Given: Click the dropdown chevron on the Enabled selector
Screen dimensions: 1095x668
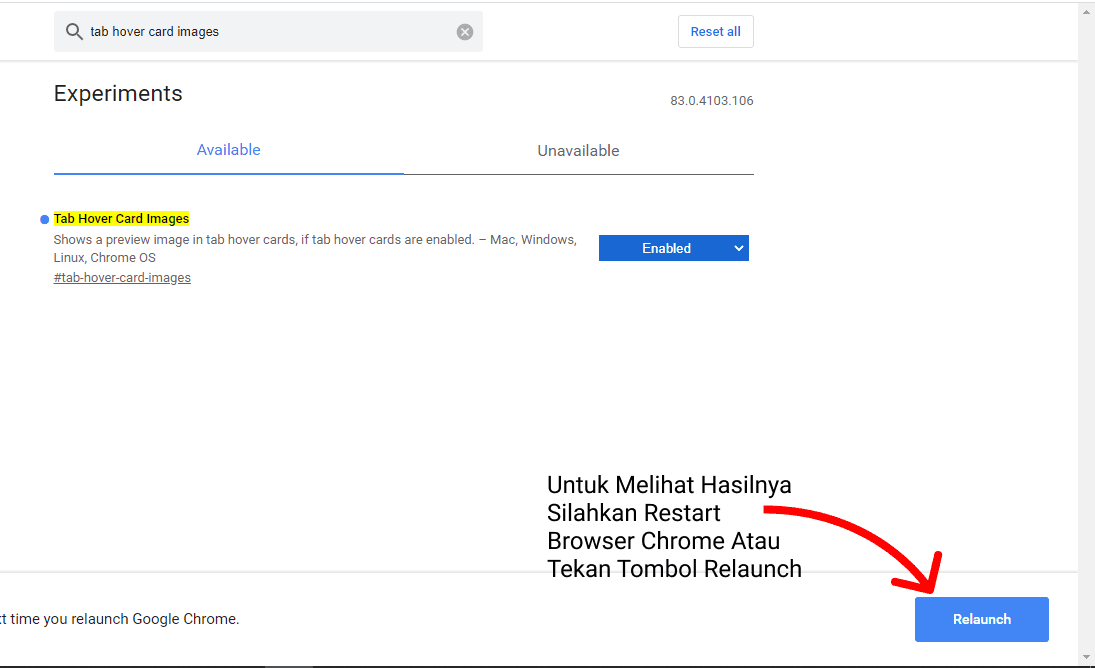Looking at the screenshot, I should (x=738, y=248).
